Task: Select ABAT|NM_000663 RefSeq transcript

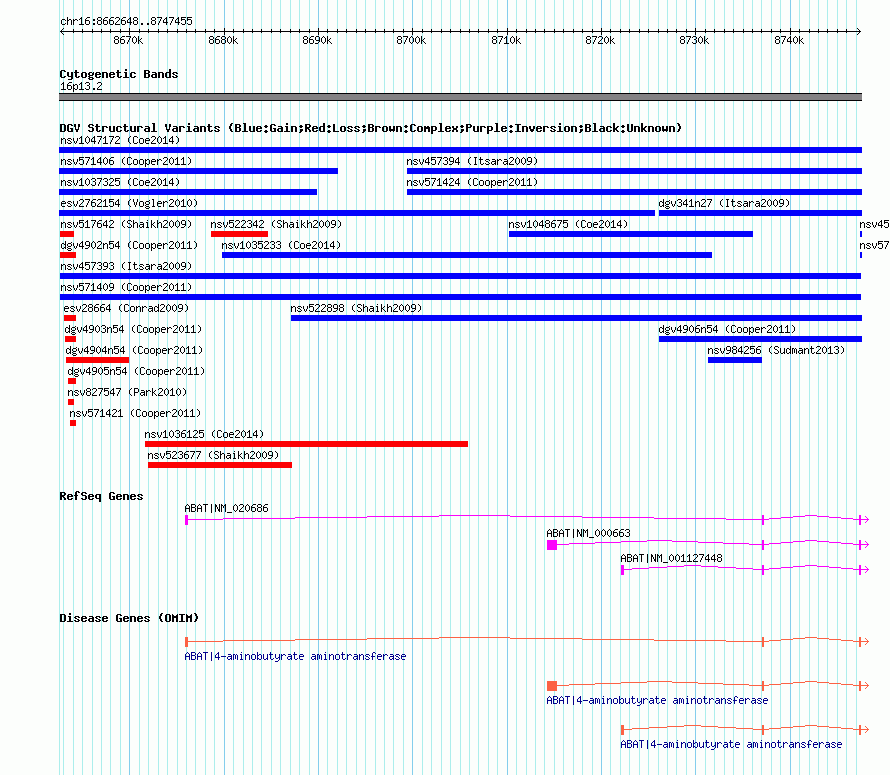Action: click(x=707, y=544)
